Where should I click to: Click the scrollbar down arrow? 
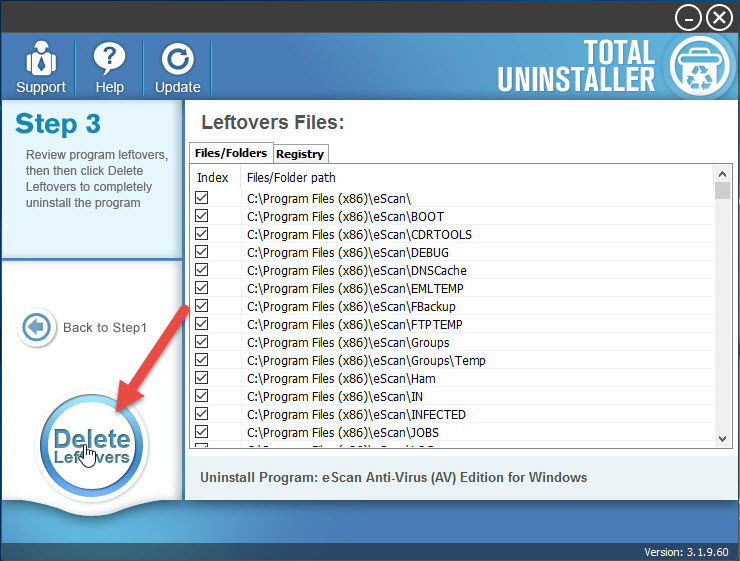[722, 439]
